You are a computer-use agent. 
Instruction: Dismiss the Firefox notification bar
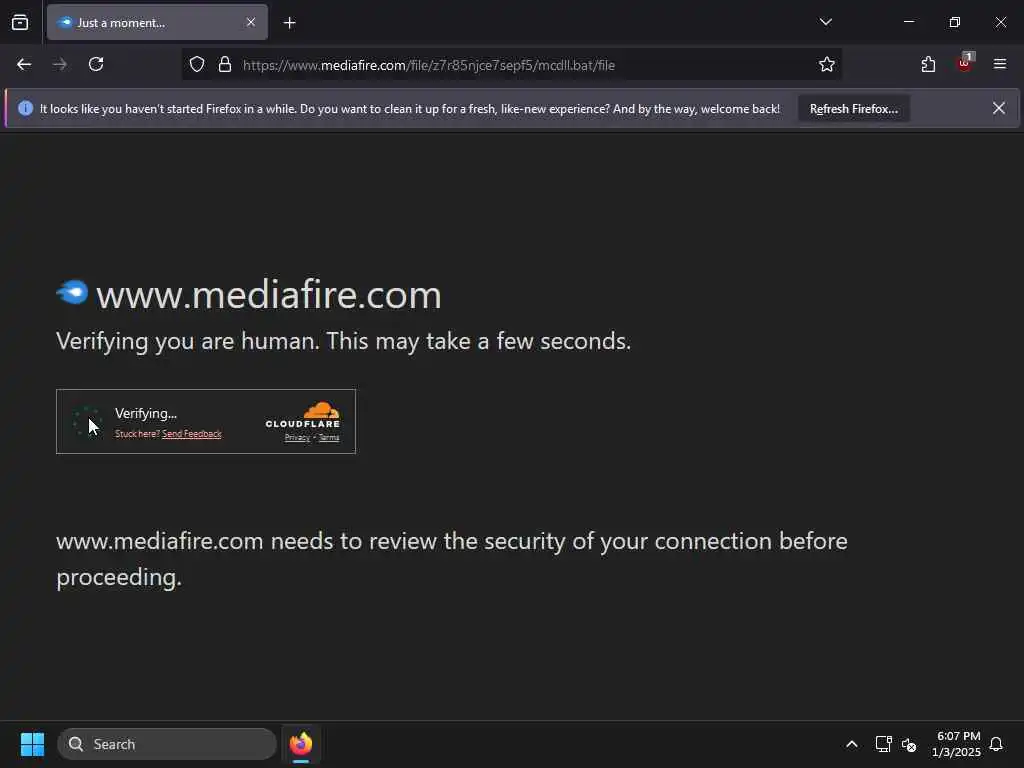[x=999, y=108]
